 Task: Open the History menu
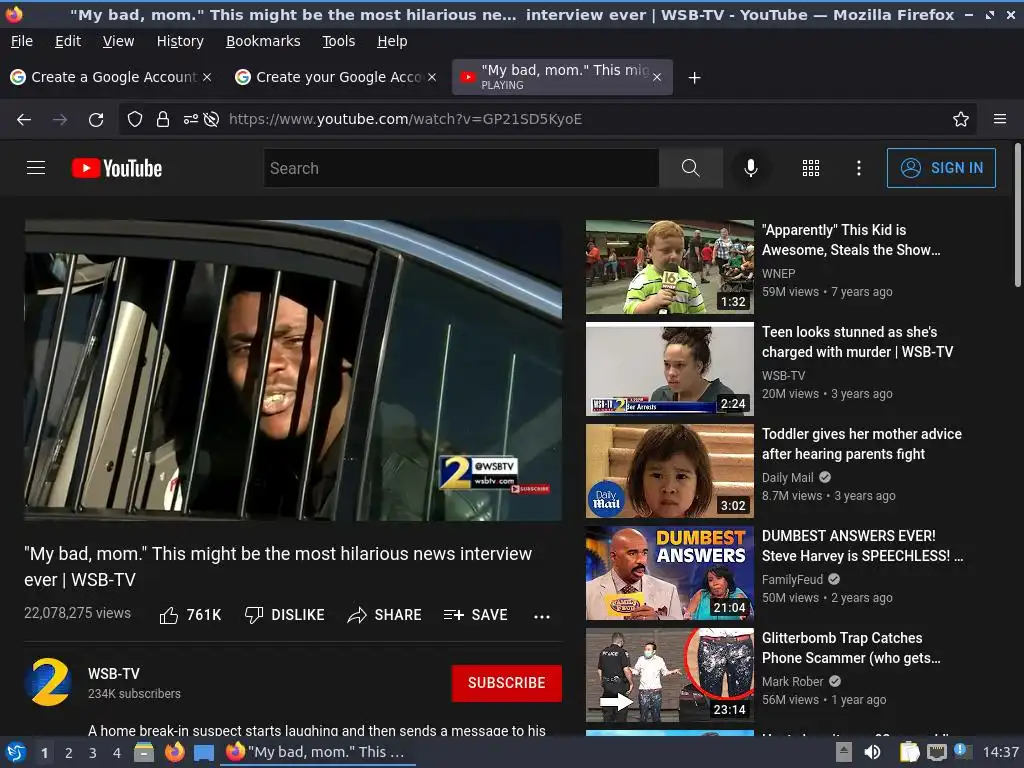(180, 41)
